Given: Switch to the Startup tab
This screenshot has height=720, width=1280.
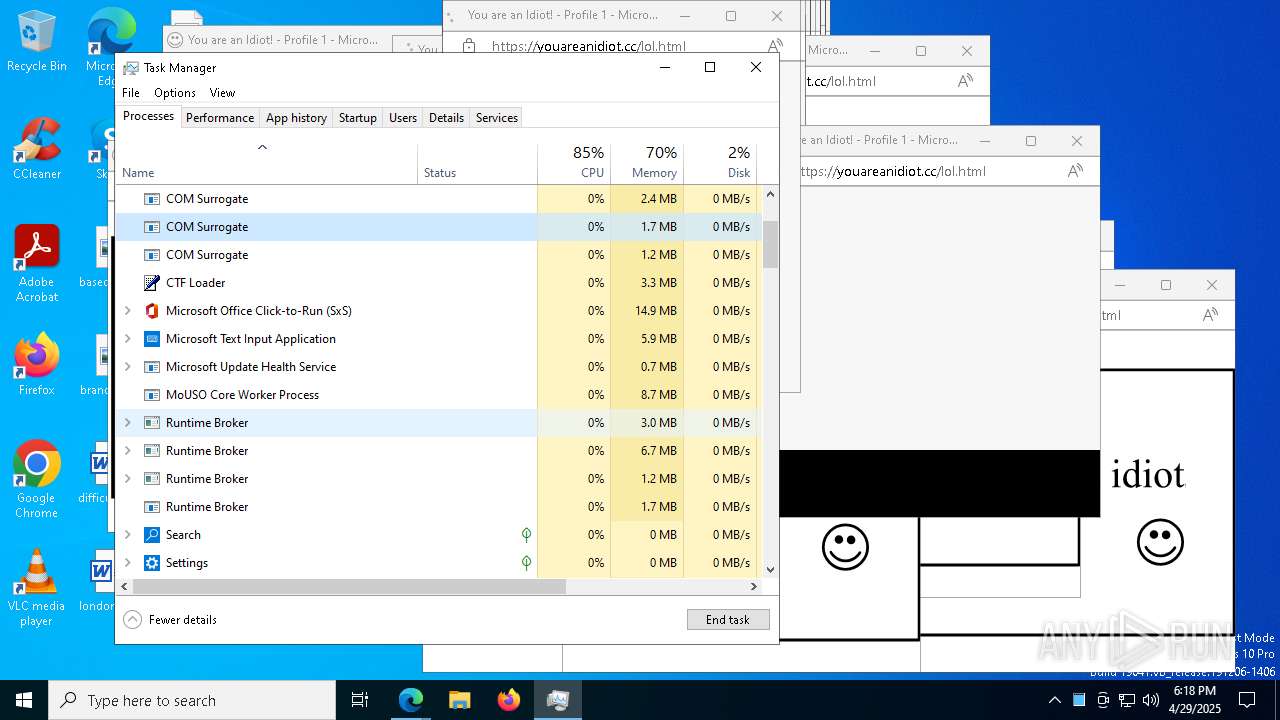Looking at the screenshot, I should [357, 118].
